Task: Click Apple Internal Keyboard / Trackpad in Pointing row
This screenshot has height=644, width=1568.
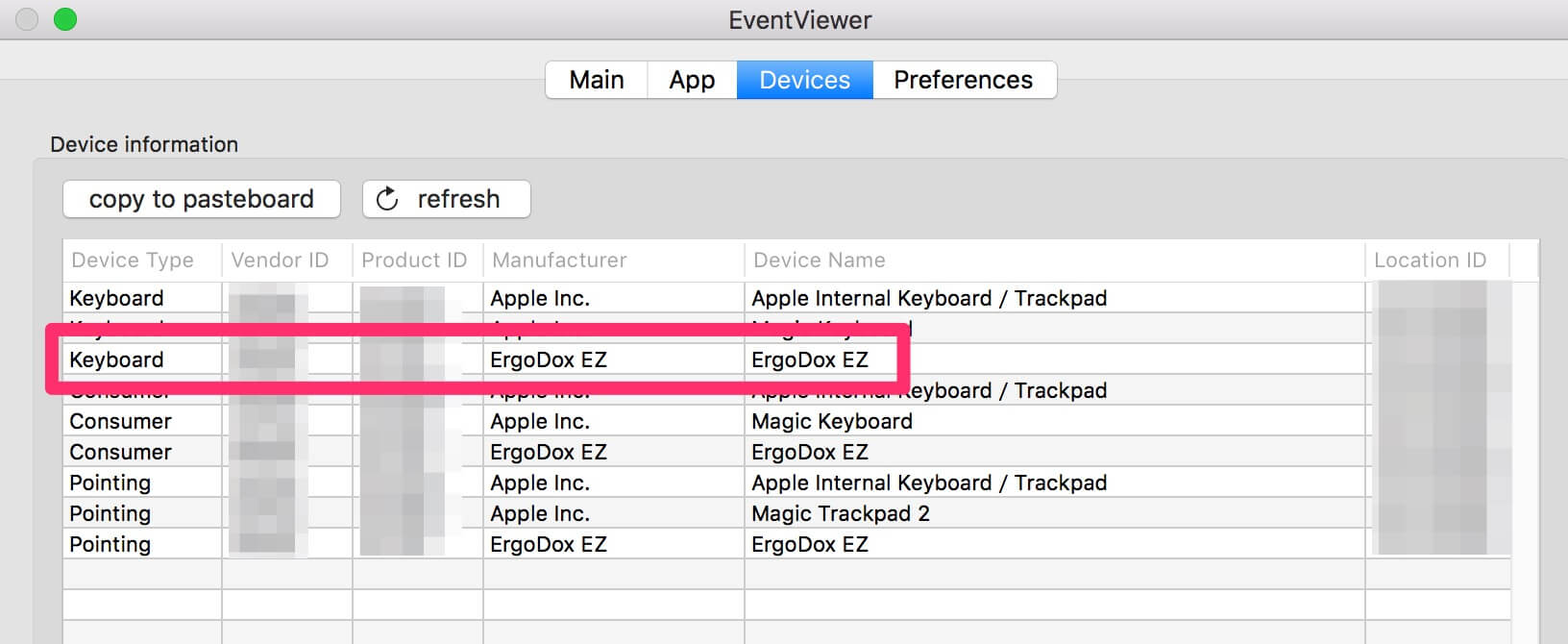Action: 929,483
